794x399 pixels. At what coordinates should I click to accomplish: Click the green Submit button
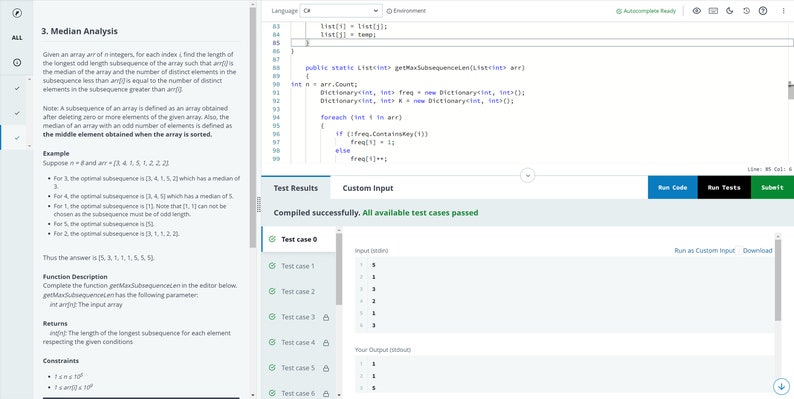tap(772, 187)
